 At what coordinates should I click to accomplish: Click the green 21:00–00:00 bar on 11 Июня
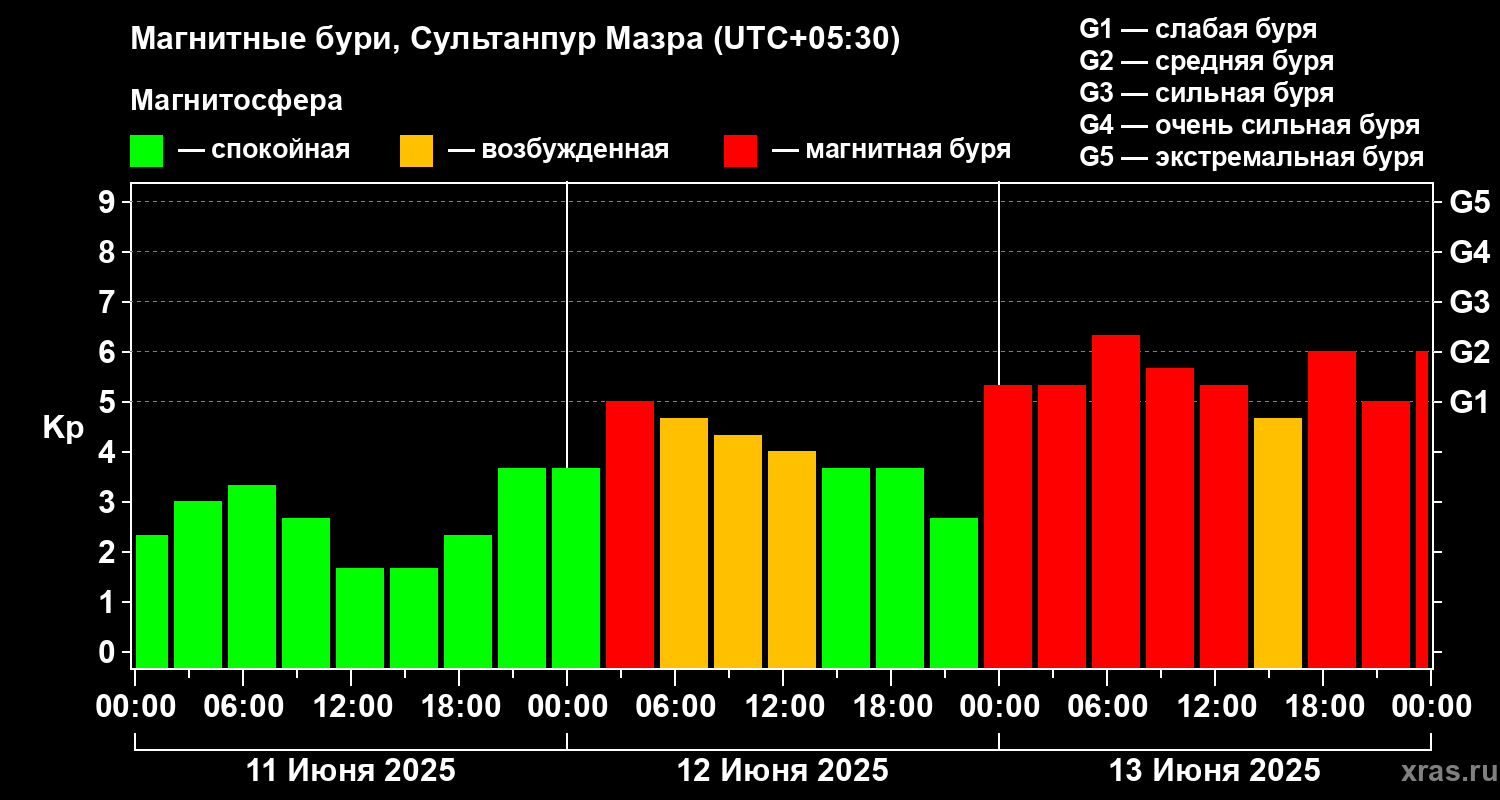coord(522,567)
